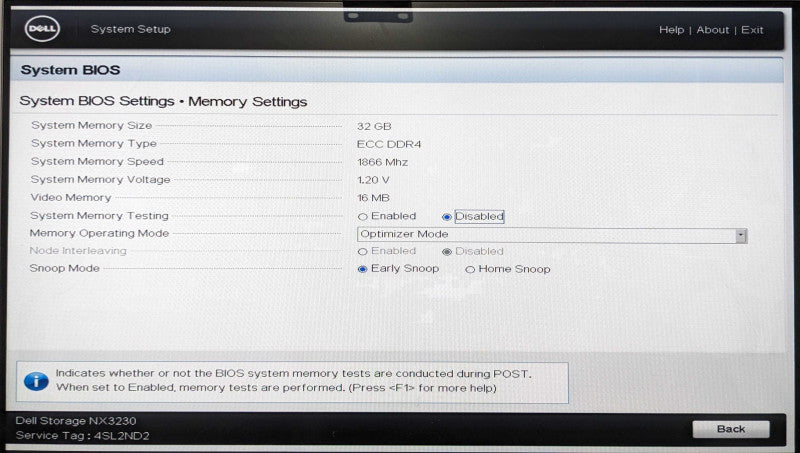Click the Optimizer Mode dropdown arrow
Screen dimensions: 800x453
coord(741,235)
